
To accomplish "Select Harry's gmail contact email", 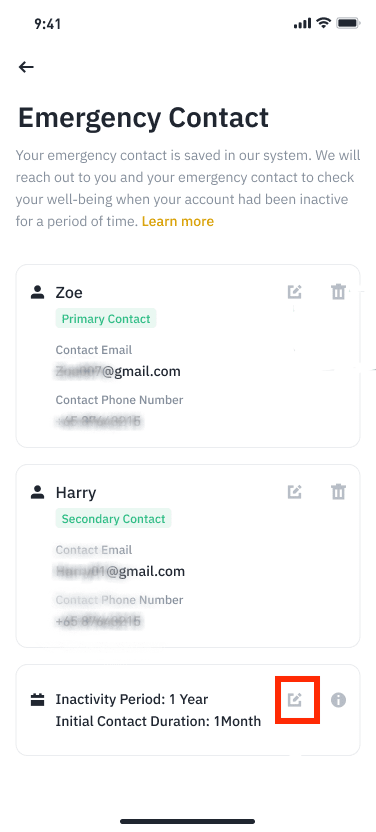I will coord(120,571).
